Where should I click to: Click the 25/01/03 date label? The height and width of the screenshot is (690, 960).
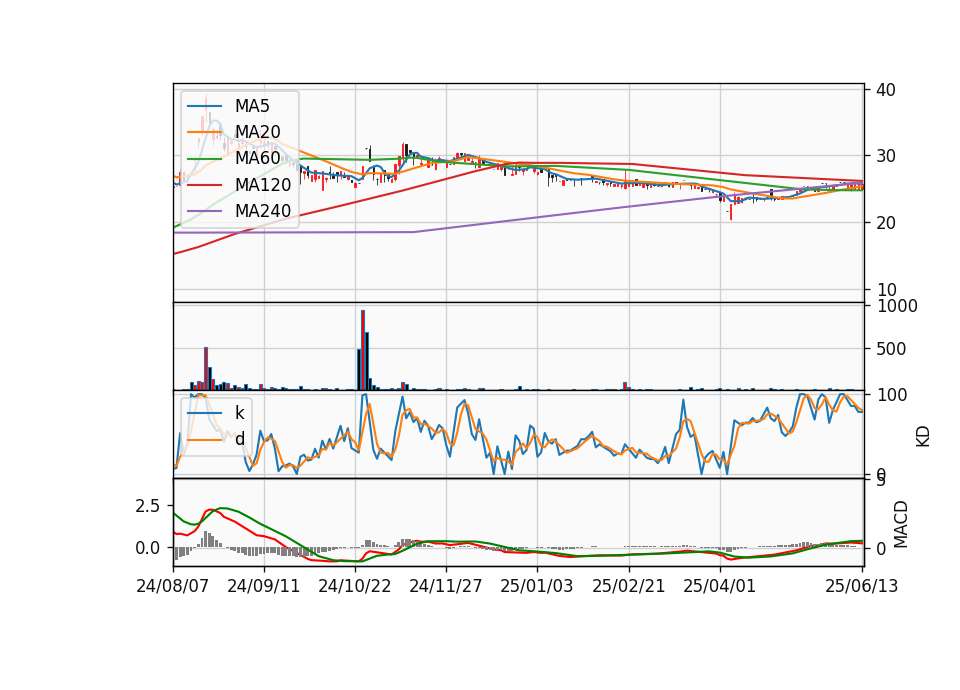click(537, 586)
